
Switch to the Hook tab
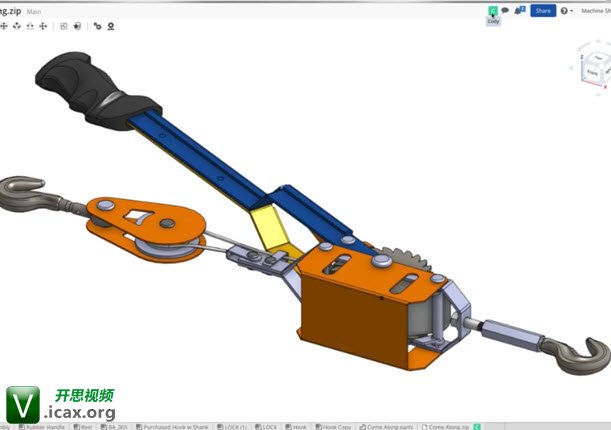point(296,427)
